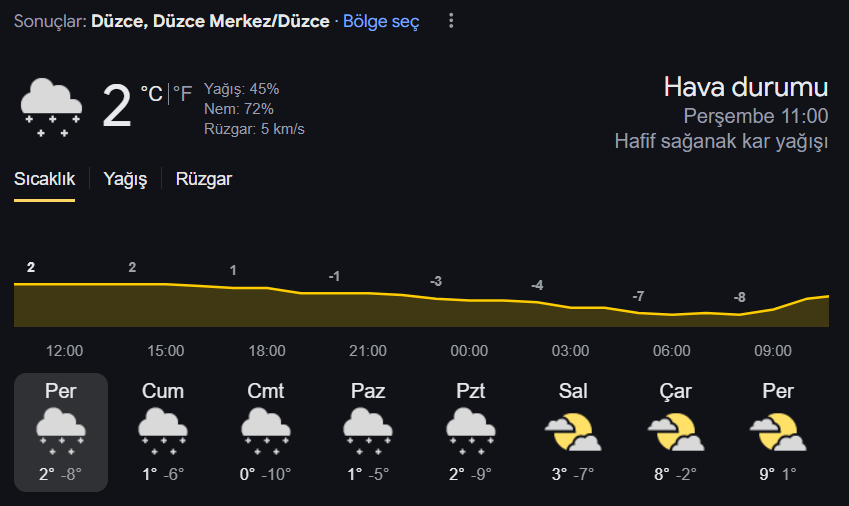The height and width of the screenshot is (506, 849).
Task: Choose the highlighted Per day card
Action: (x=61, y=432)
